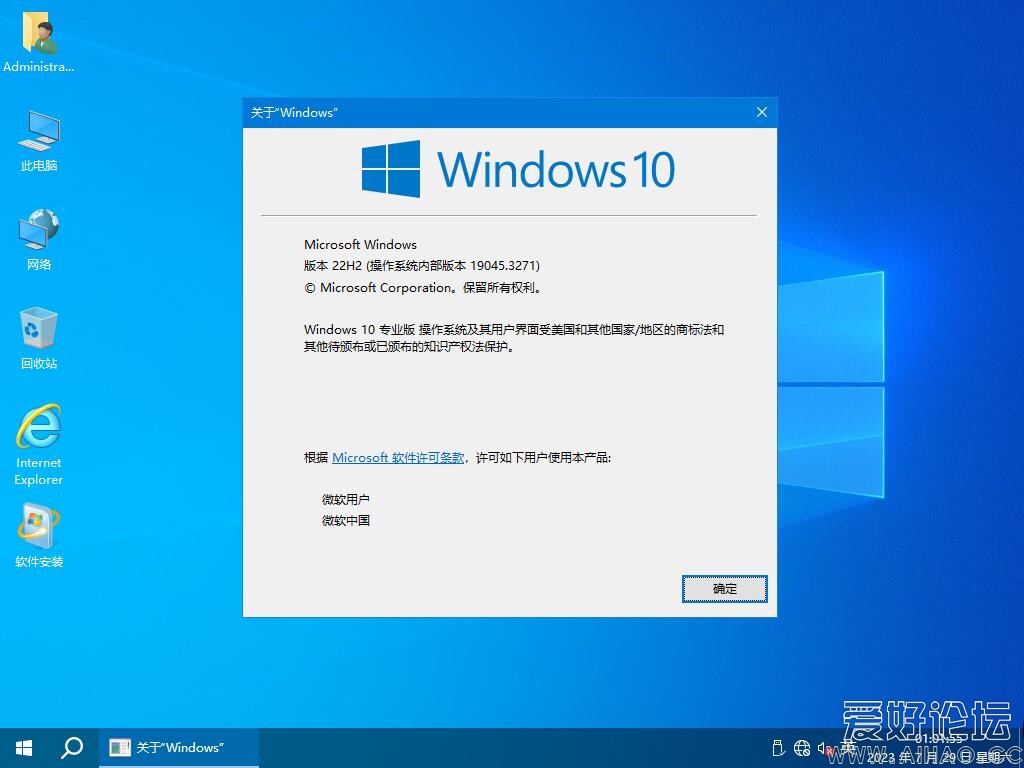
Task: Click the muted volume speaker tray icon
Action: pos(826,748)
